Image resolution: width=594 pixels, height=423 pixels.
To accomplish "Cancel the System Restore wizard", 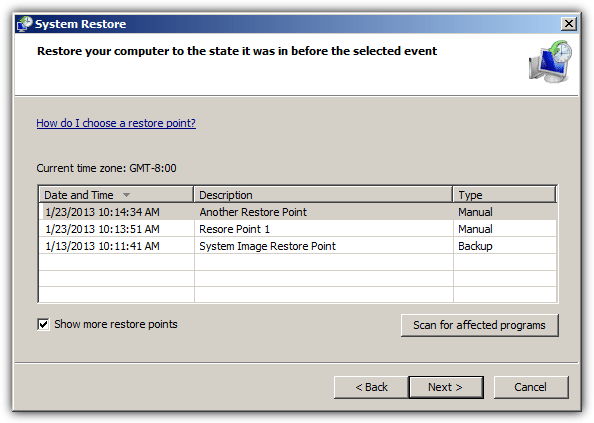I will [x=531, y=387].
